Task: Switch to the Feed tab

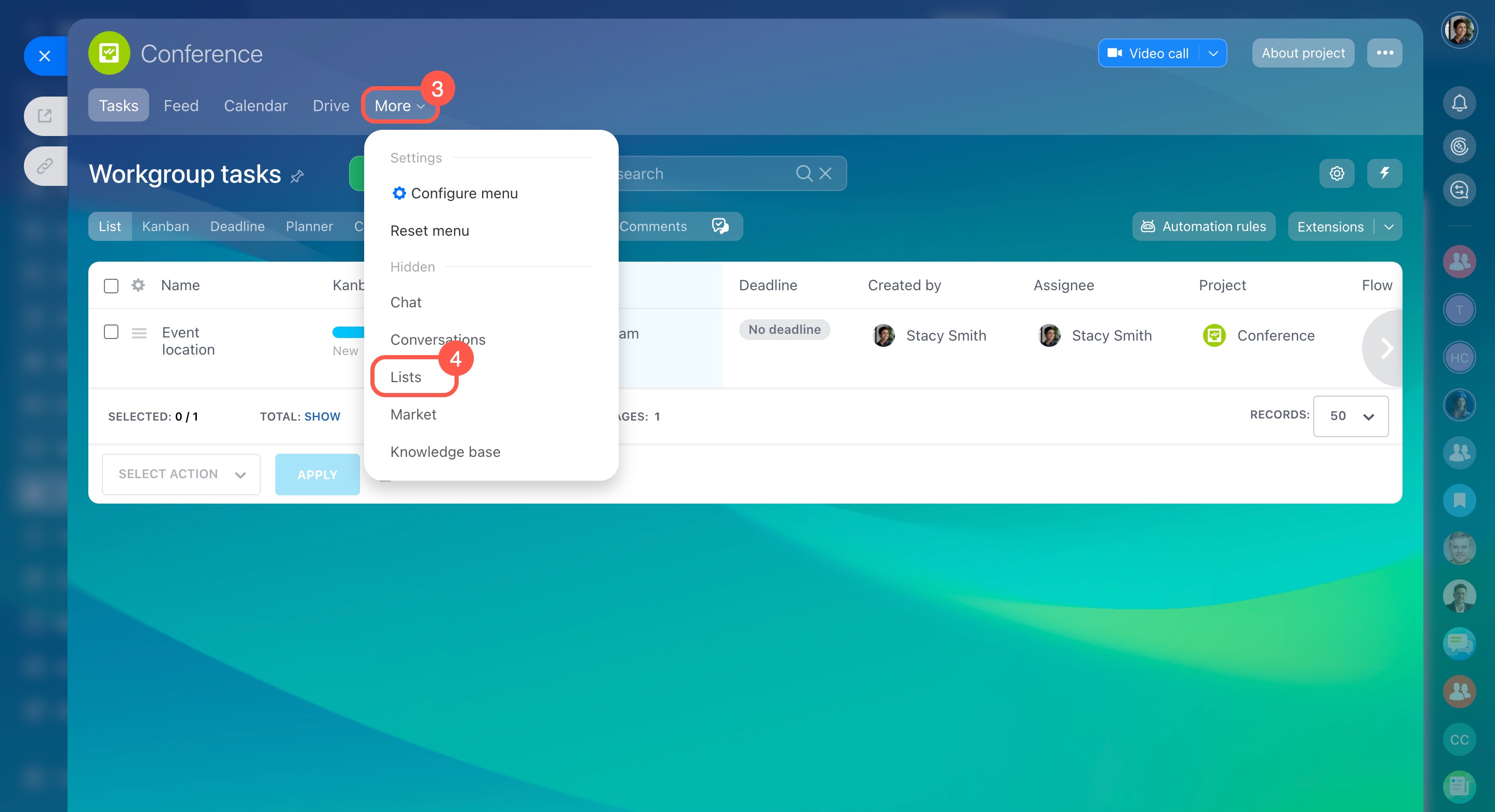Action: pyautogui.click(x=181, y=105)
